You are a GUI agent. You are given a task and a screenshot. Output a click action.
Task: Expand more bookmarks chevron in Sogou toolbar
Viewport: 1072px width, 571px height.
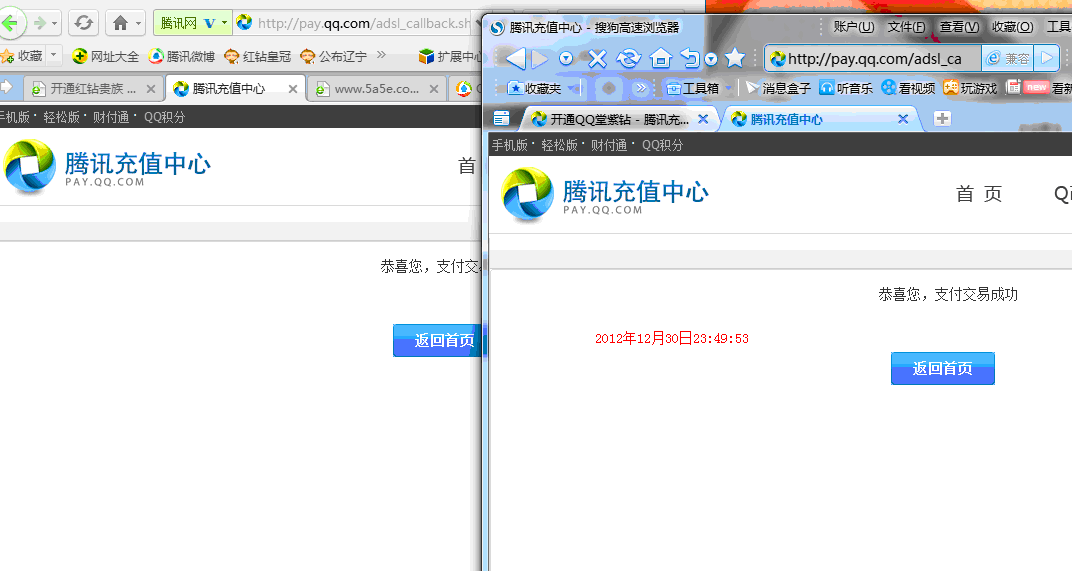(x=641, y=88)
